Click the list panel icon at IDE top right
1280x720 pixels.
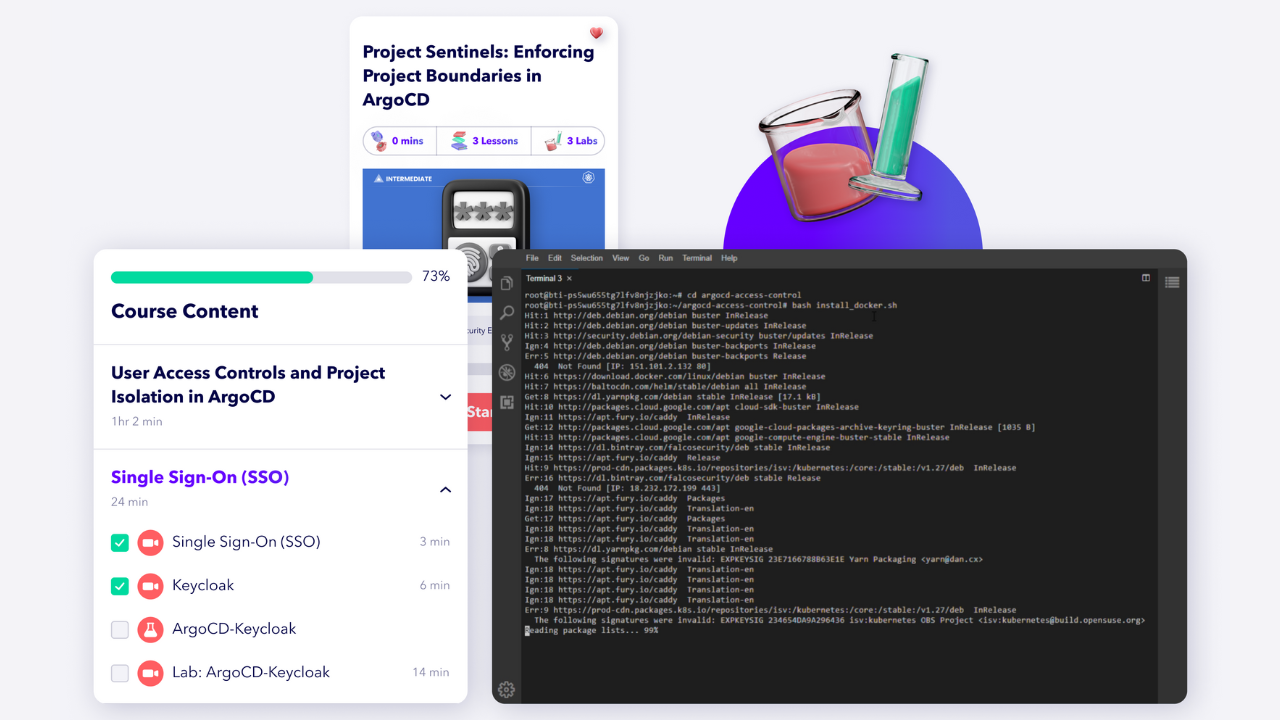click(x=1172, y=282)
